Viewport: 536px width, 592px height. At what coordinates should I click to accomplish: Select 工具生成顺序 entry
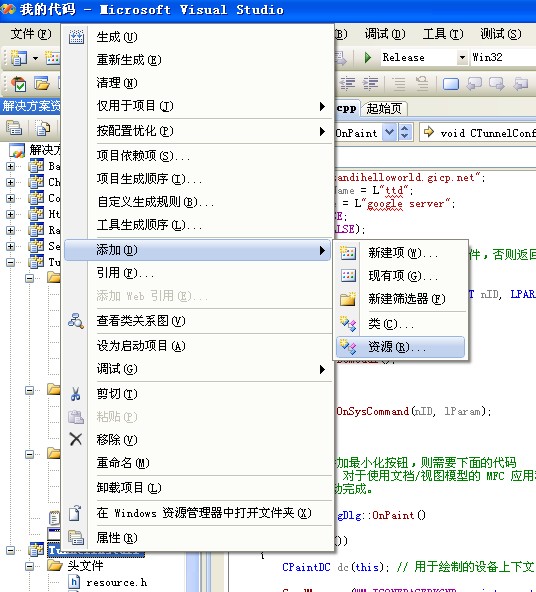click(x=198, y=225)
